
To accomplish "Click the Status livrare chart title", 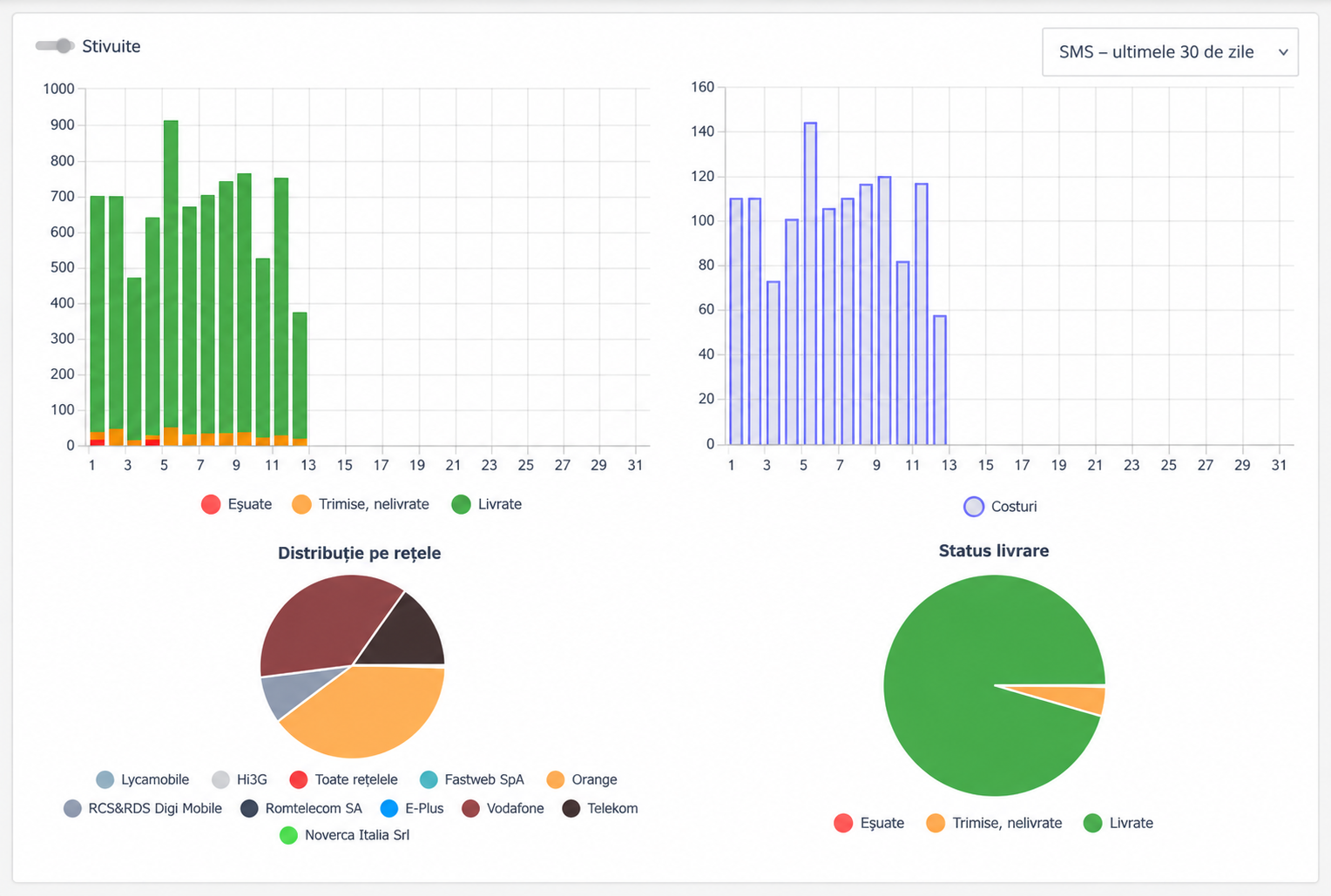I will 994,550.
